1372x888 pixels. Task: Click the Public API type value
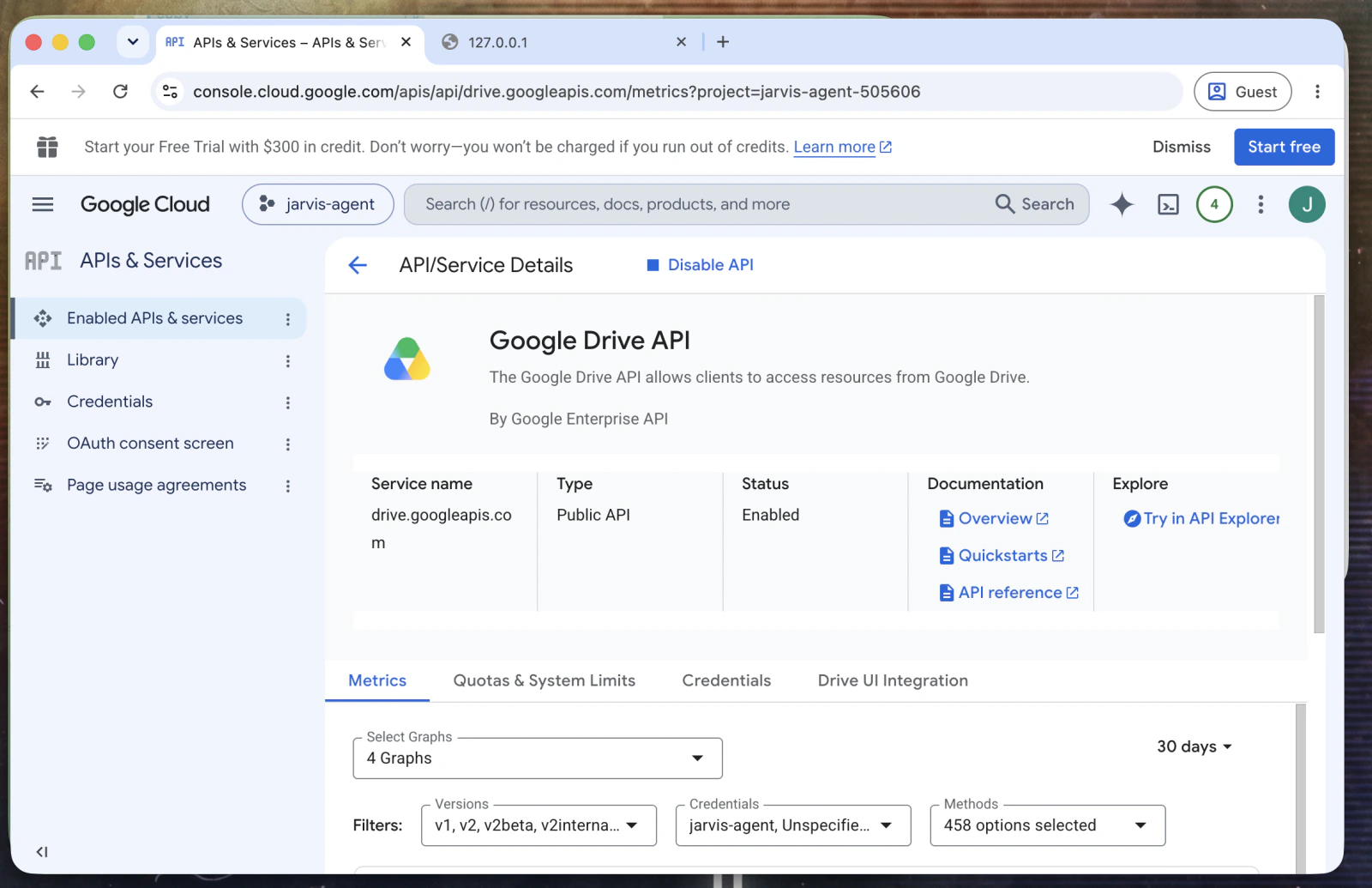pos(593,515)
